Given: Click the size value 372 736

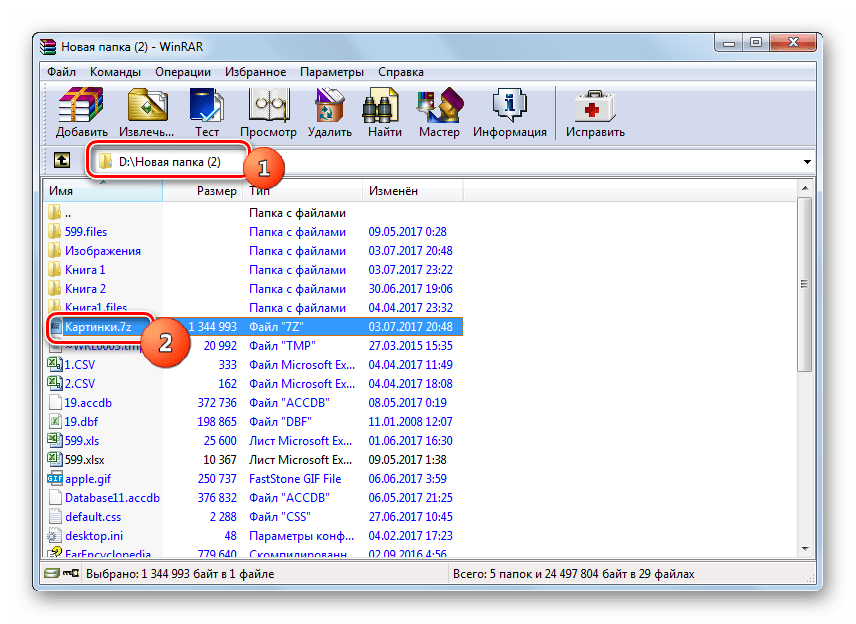Looking at the screenshot, I should [217, 402].
